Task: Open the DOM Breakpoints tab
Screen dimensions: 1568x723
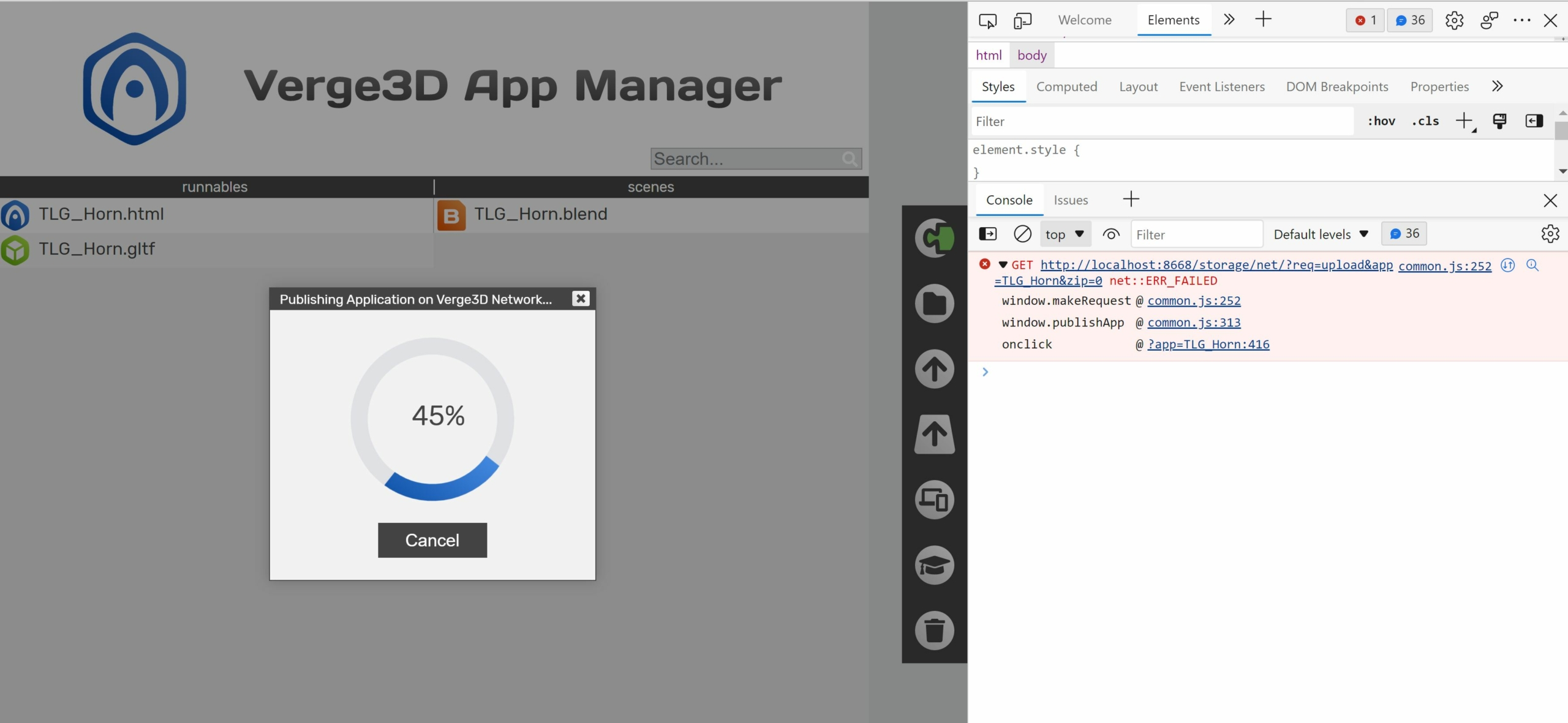Action: click(x=1337, y=87)
